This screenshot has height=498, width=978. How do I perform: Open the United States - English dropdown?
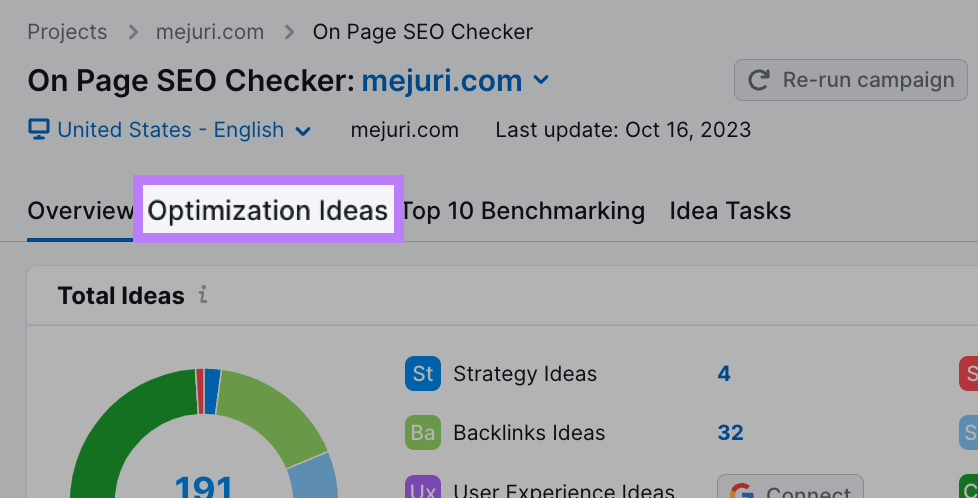(170, 130)
